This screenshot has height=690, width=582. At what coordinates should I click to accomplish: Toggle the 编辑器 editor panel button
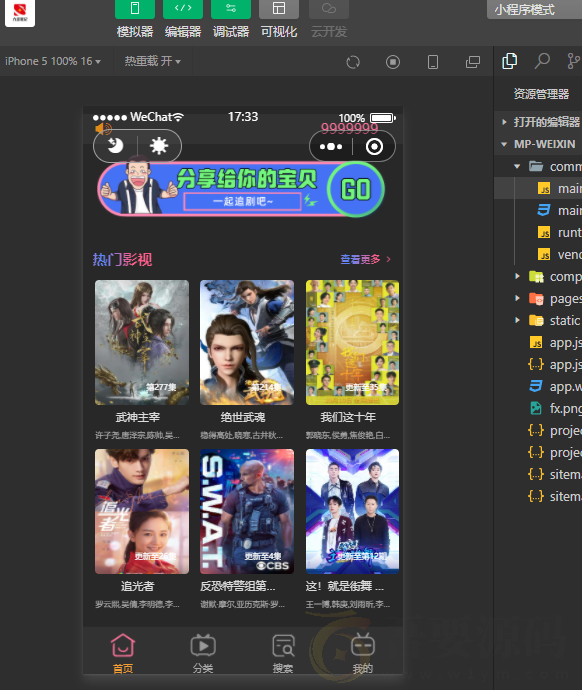(183, 9)
